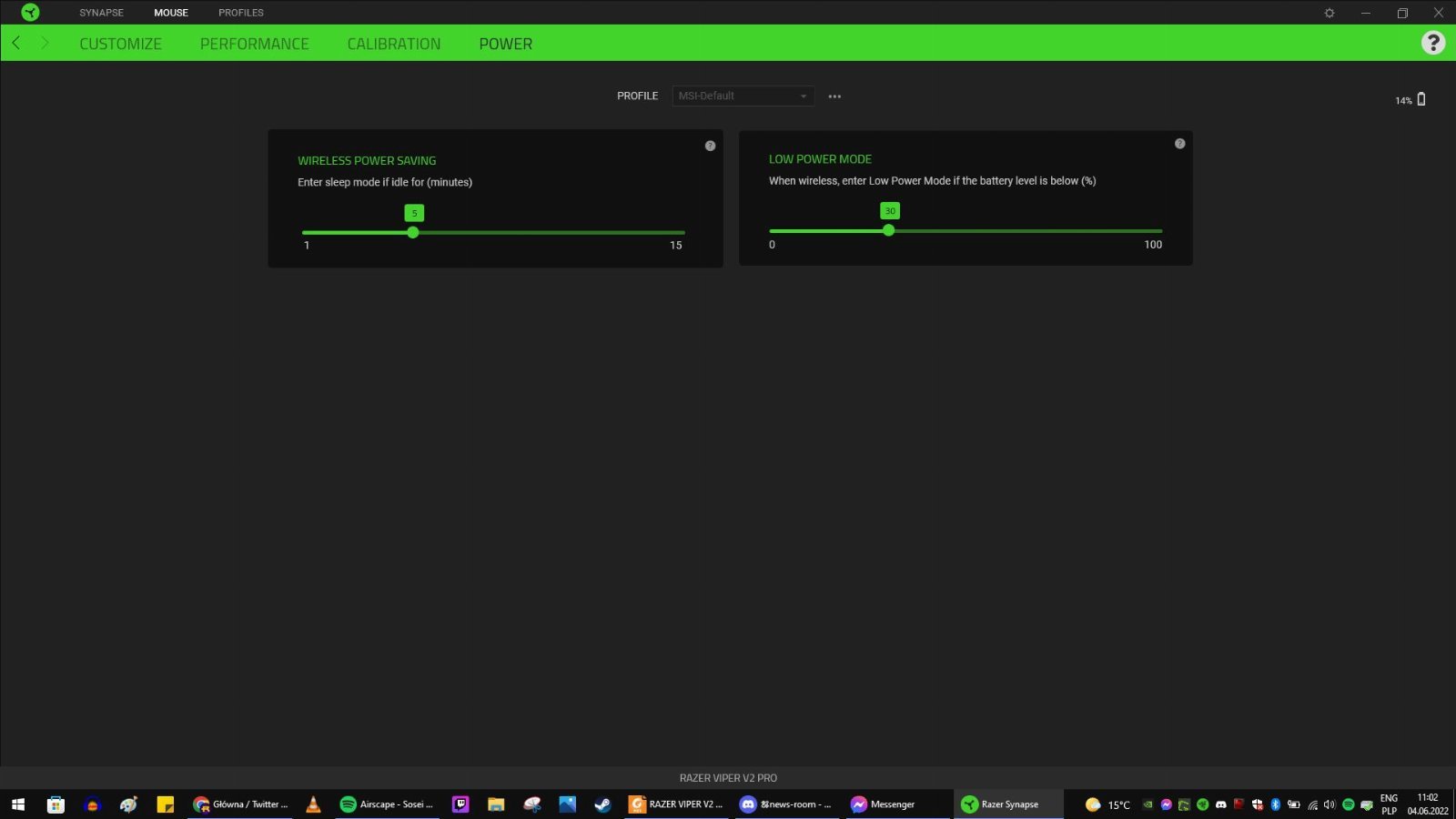This screenshot has width=1456, height=819.
Task: Open Messenger from the taskbar
Action: 883,804
